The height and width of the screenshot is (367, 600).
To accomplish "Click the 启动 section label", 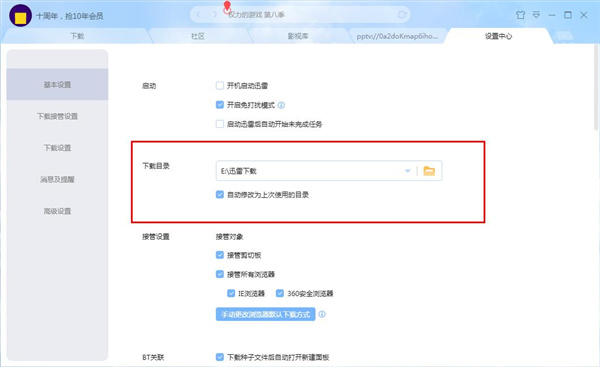I will pos(149,86).
